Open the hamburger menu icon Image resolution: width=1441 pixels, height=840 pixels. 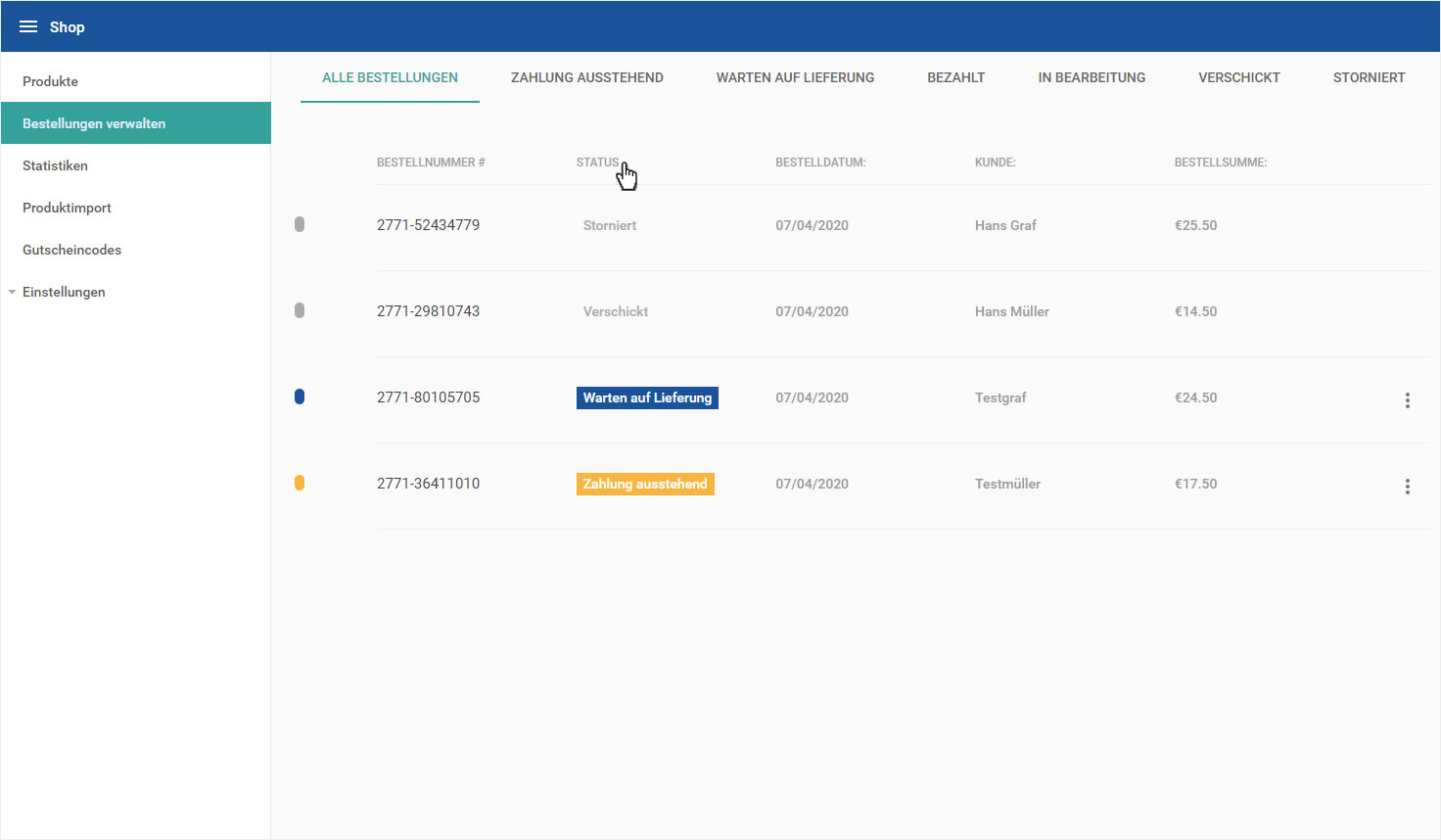click(28, 26)
